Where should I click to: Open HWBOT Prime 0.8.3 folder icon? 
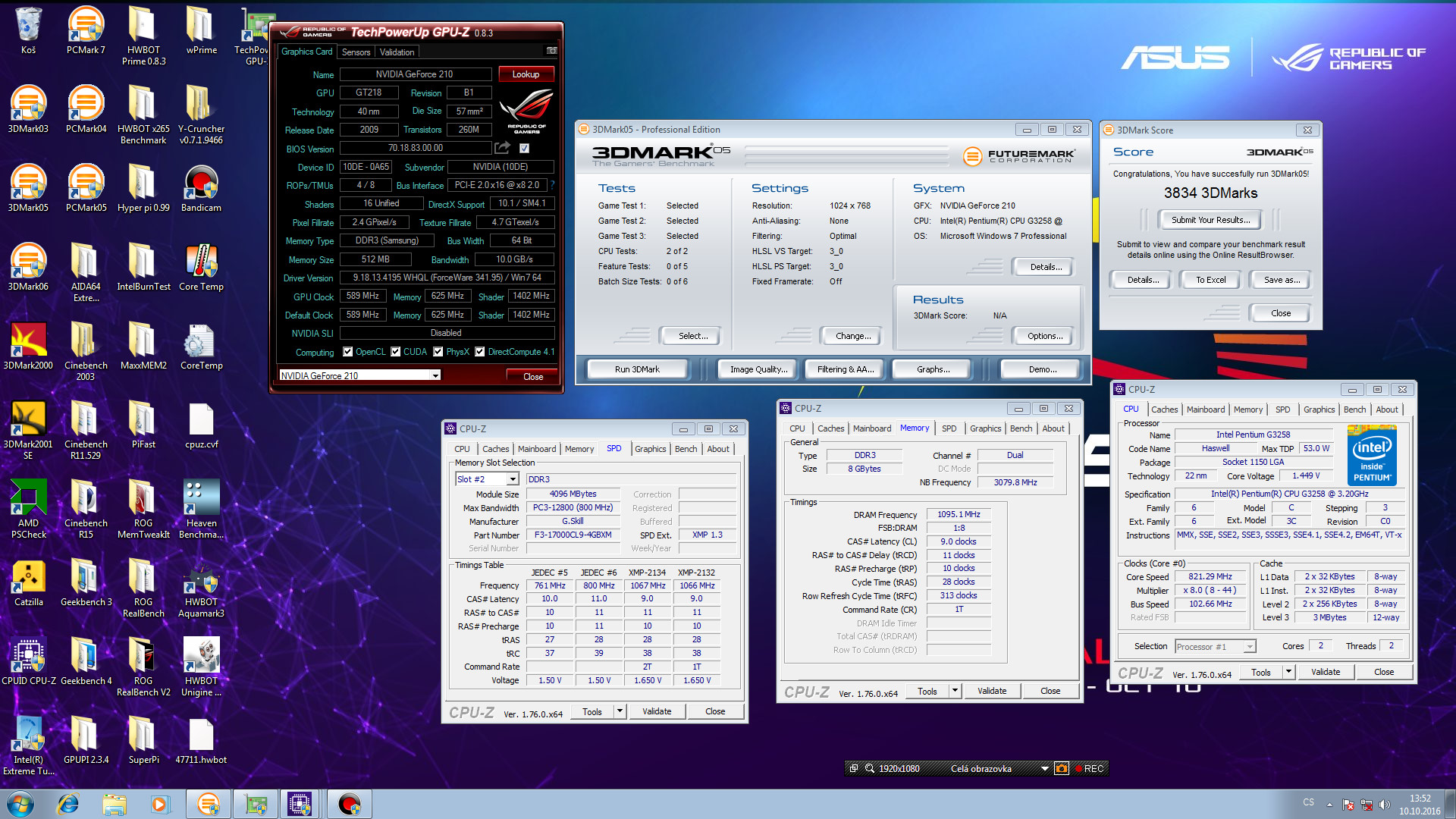143,36
